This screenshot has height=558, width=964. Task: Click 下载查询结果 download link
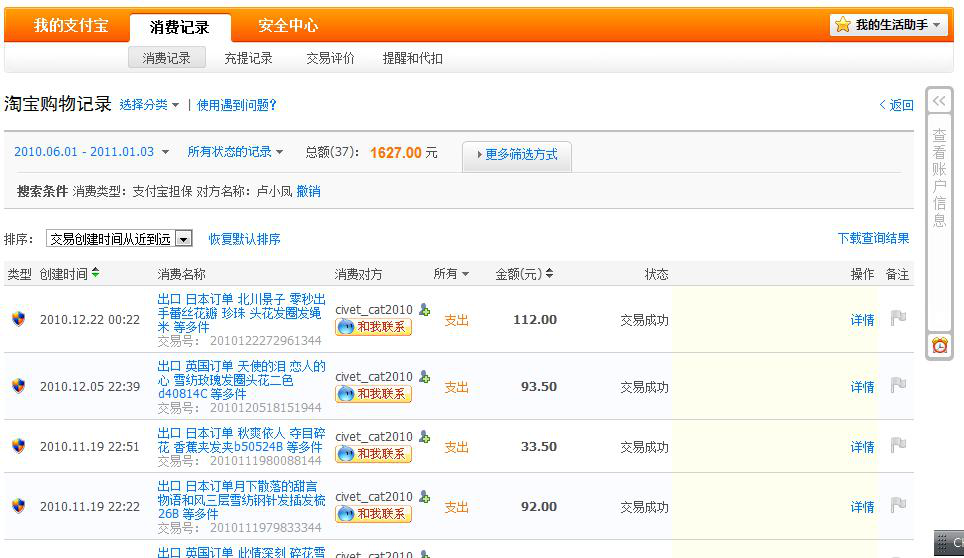pos(874,238)
